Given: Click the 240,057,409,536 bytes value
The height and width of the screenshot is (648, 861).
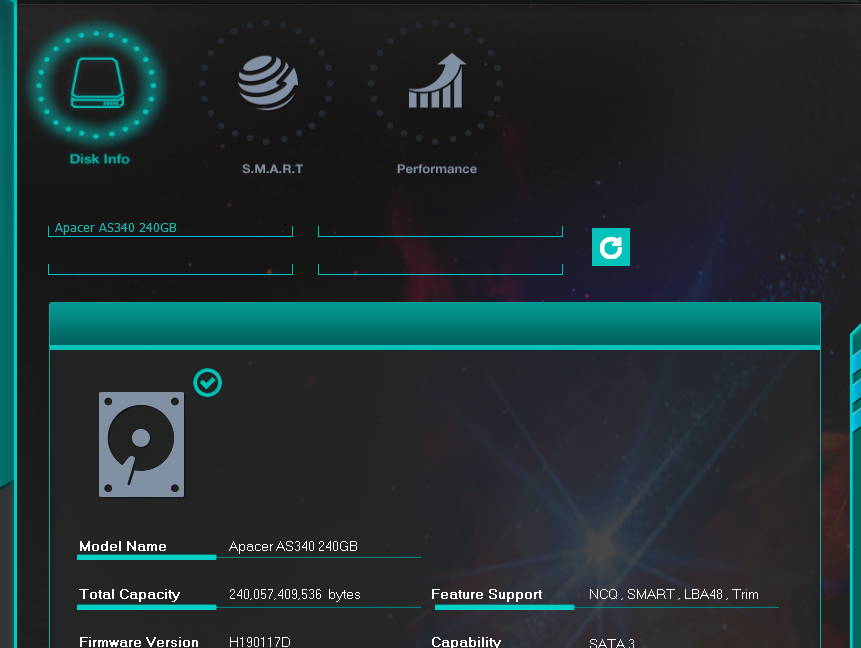Looking at the screenshot, I should [295, 595].
